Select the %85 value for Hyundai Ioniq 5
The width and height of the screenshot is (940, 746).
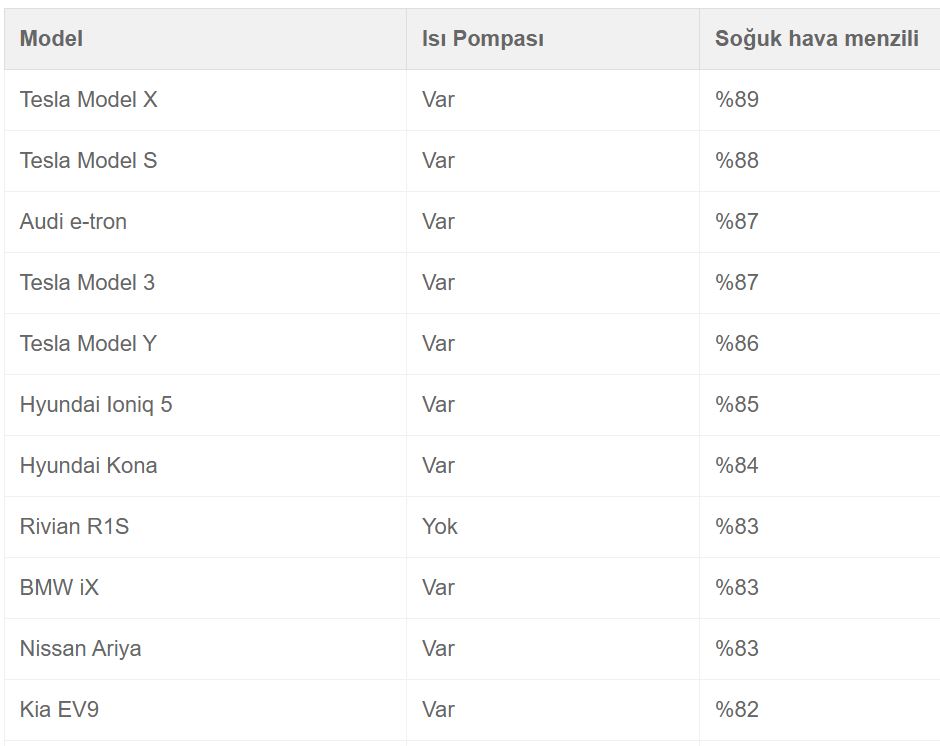click(x=737, y=405)
